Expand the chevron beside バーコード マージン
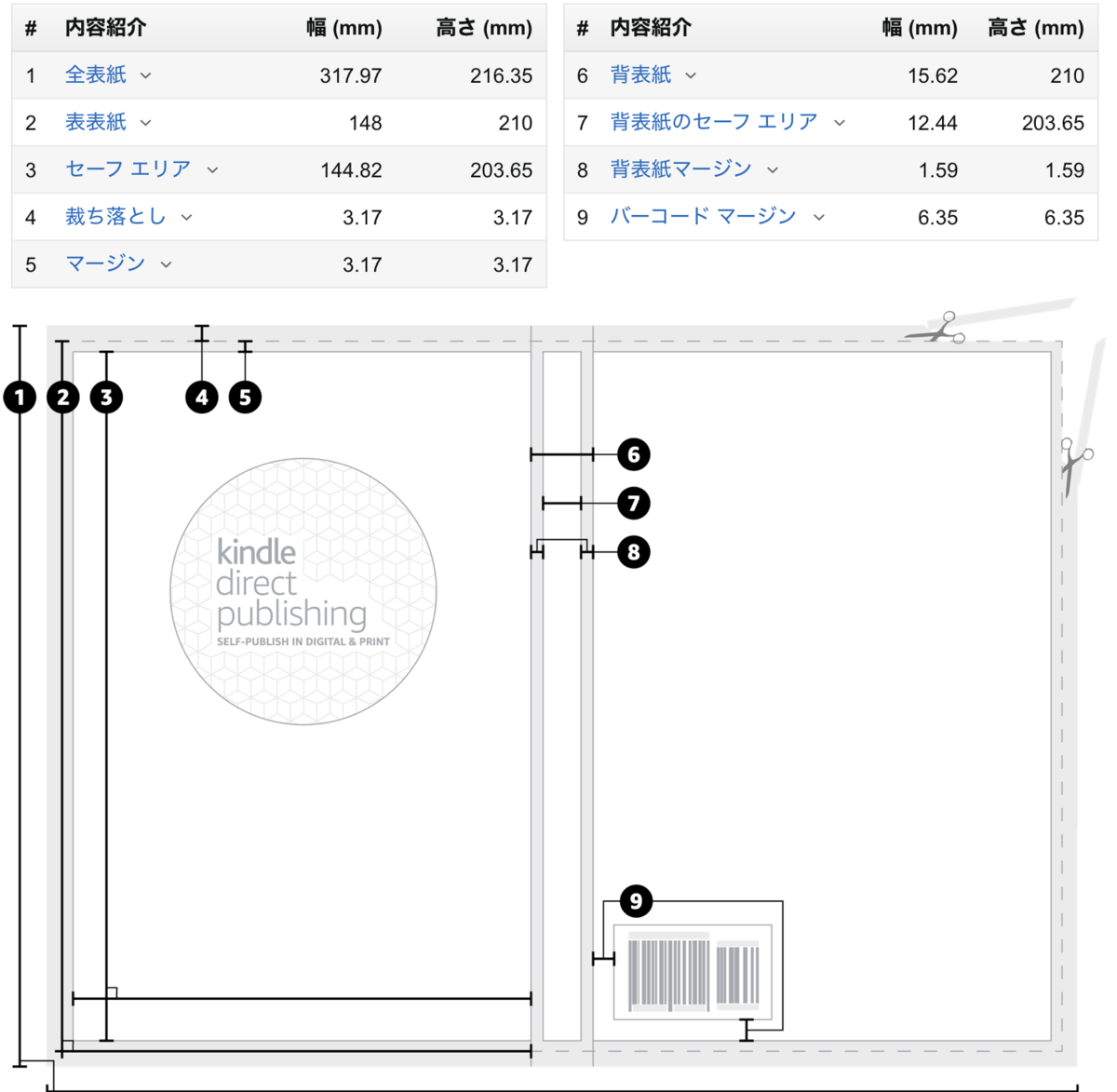This screenshot has width=1117, height=1092. pyautogui.click(x=819, y=218)
